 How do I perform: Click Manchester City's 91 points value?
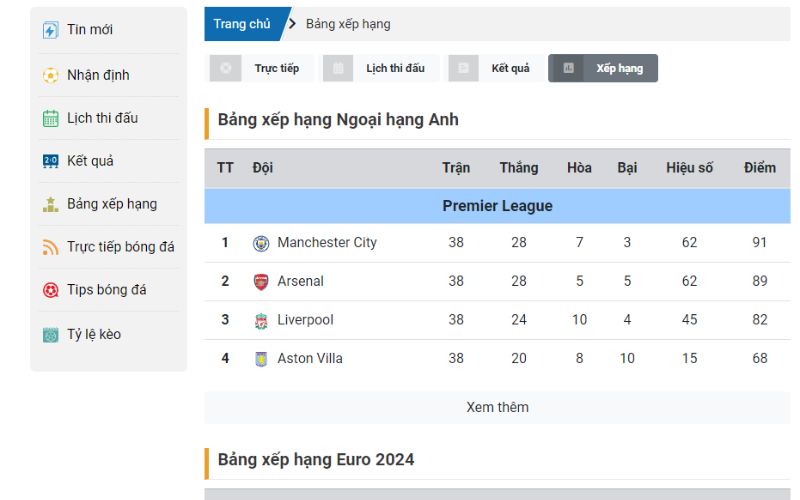[x=760, y=242]
